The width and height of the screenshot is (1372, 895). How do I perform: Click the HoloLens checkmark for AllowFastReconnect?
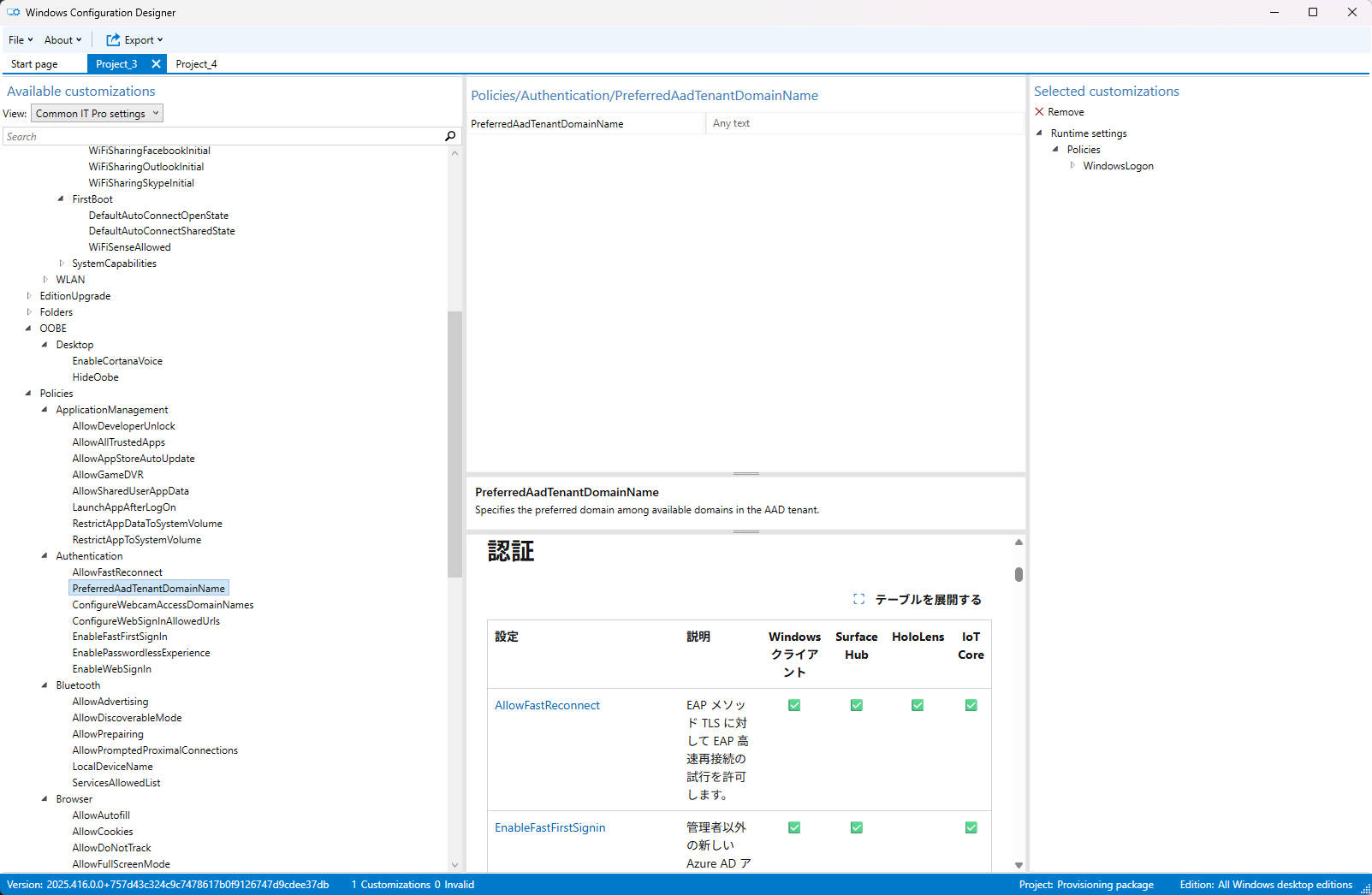[917, 705]
